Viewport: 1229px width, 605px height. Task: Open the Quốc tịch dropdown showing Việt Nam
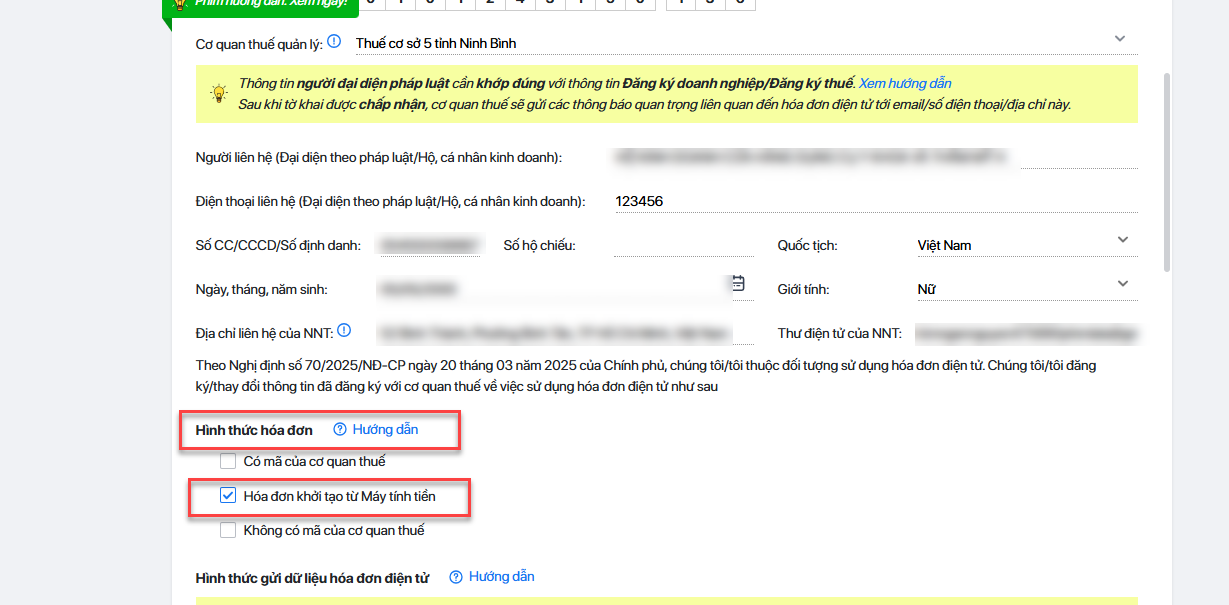[x=1122, y=240]
